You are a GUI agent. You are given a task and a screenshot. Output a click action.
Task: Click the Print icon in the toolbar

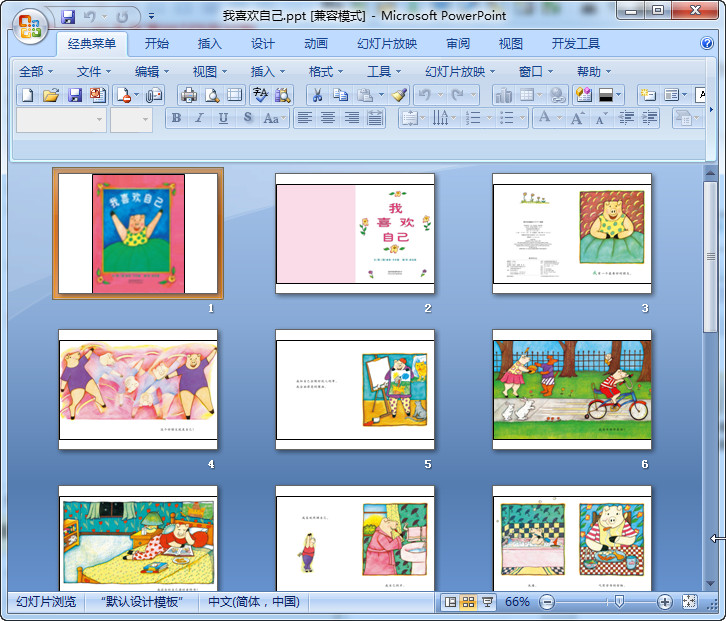click(188, 95)
